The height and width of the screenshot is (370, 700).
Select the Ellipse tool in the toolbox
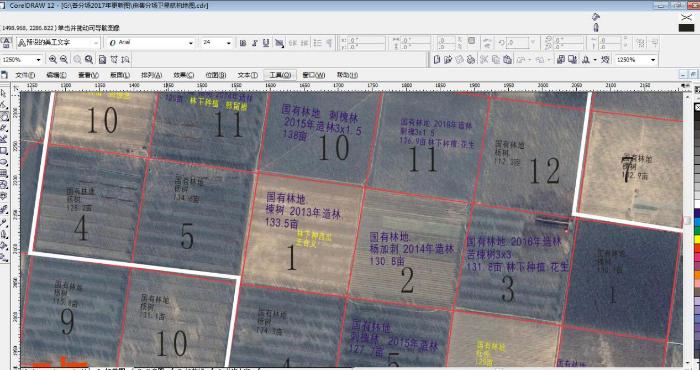(x=4, y=162)
